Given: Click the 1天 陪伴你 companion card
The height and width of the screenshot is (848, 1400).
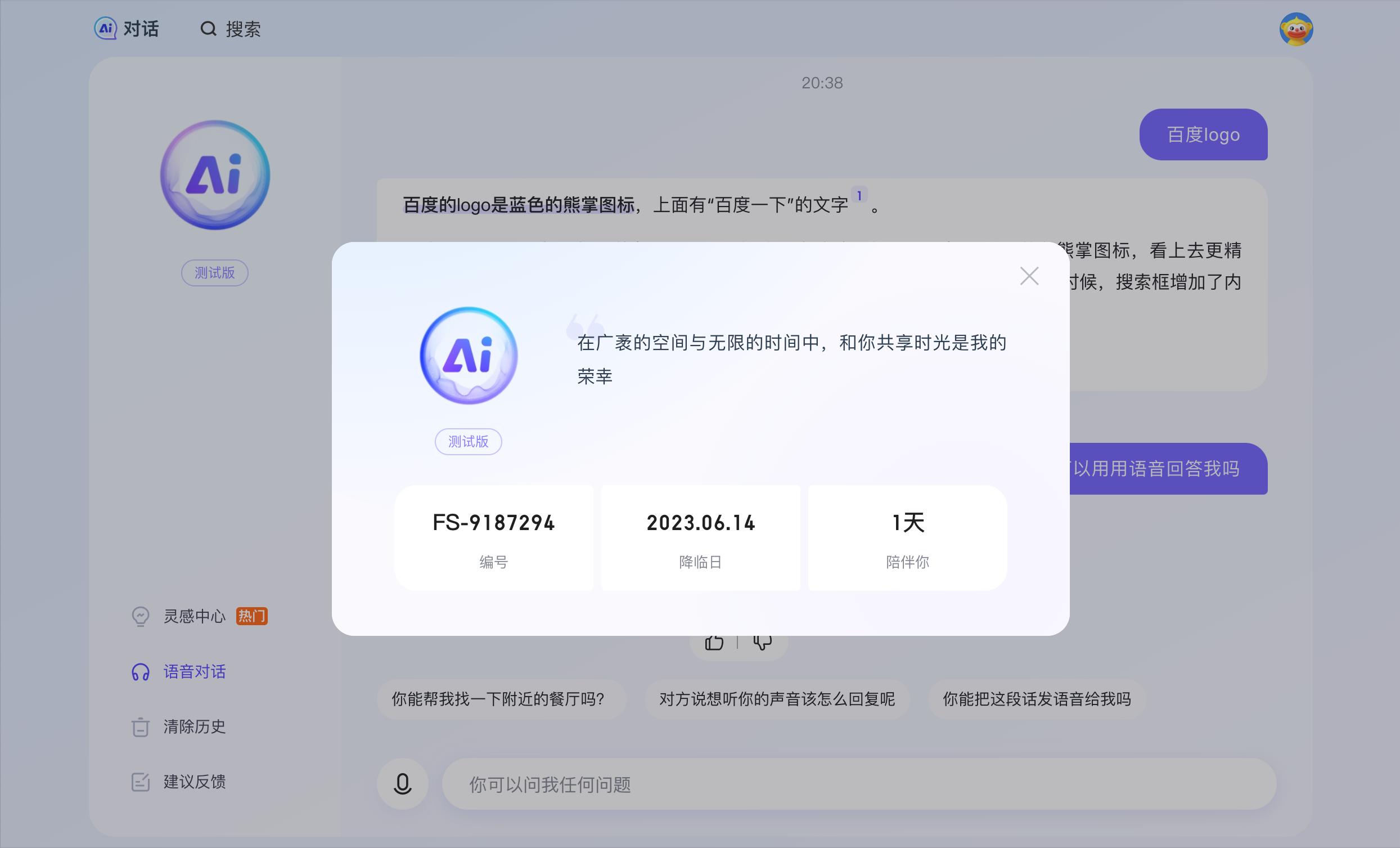Looking at the screenshot, I should click(x=907, y=537).
